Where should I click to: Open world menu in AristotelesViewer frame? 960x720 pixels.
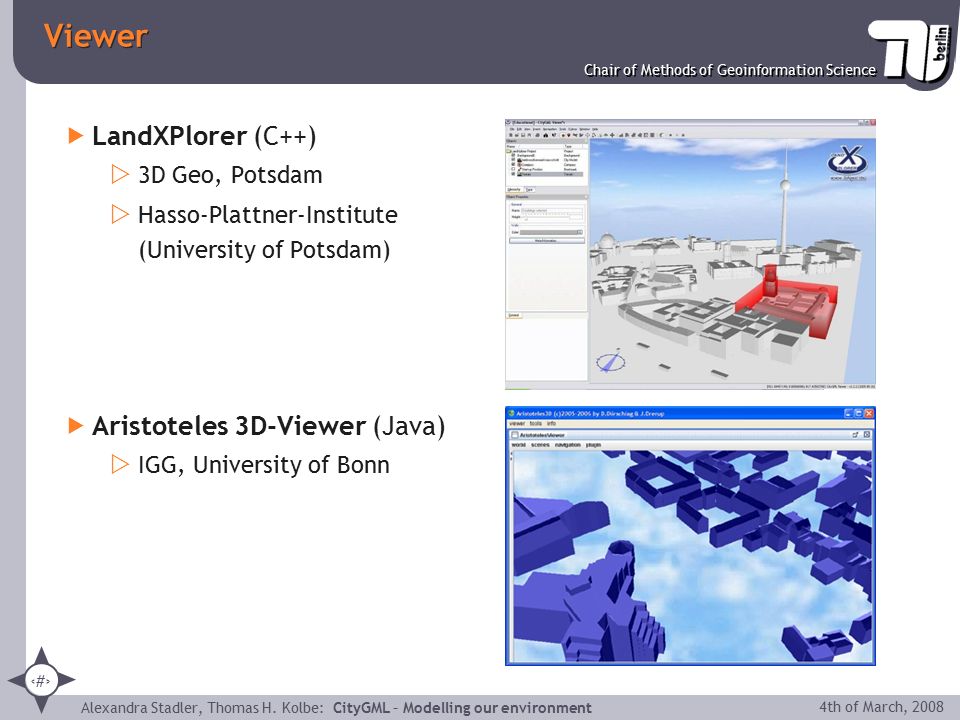(519, 444)
